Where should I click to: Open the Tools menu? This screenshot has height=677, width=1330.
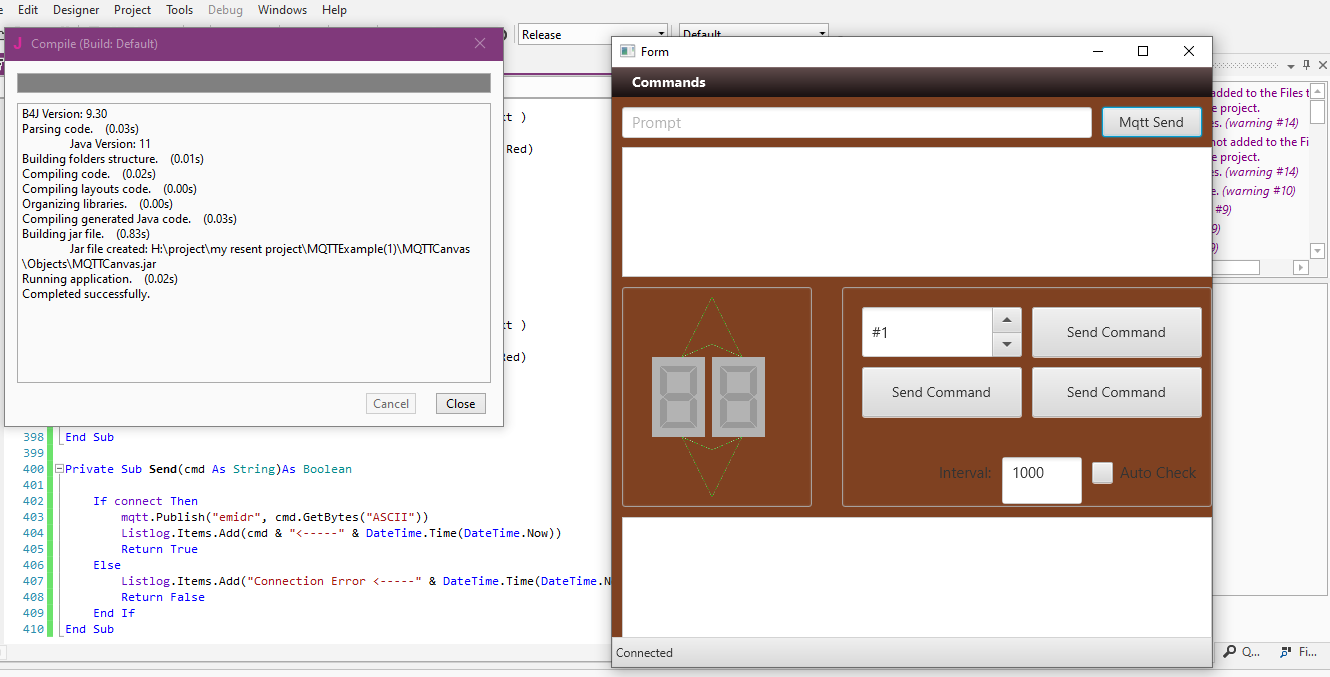click(x=179, y=10)
